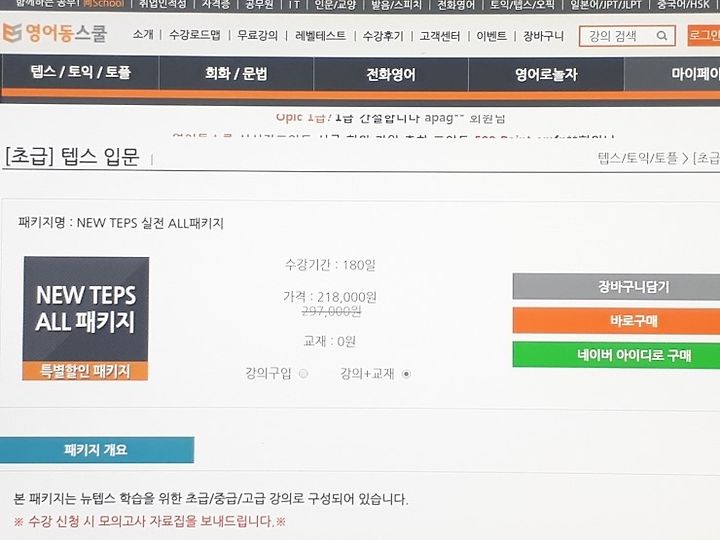This screenshot has width=720, height=540.
Task: Click 장바구니 menu link
Action: (544, 36)
